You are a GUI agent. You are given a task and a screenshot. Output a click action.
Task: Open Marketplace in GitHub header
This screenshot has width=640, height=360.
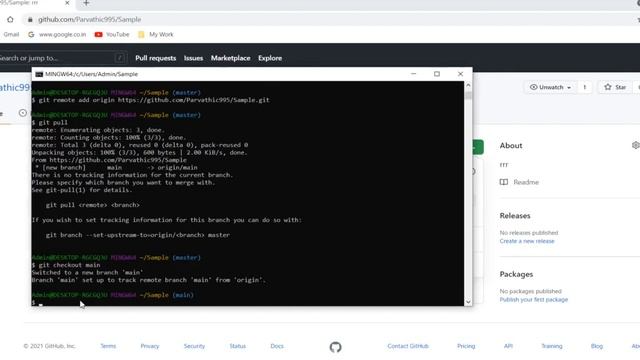pyautogui.click(x=231, y=58)
